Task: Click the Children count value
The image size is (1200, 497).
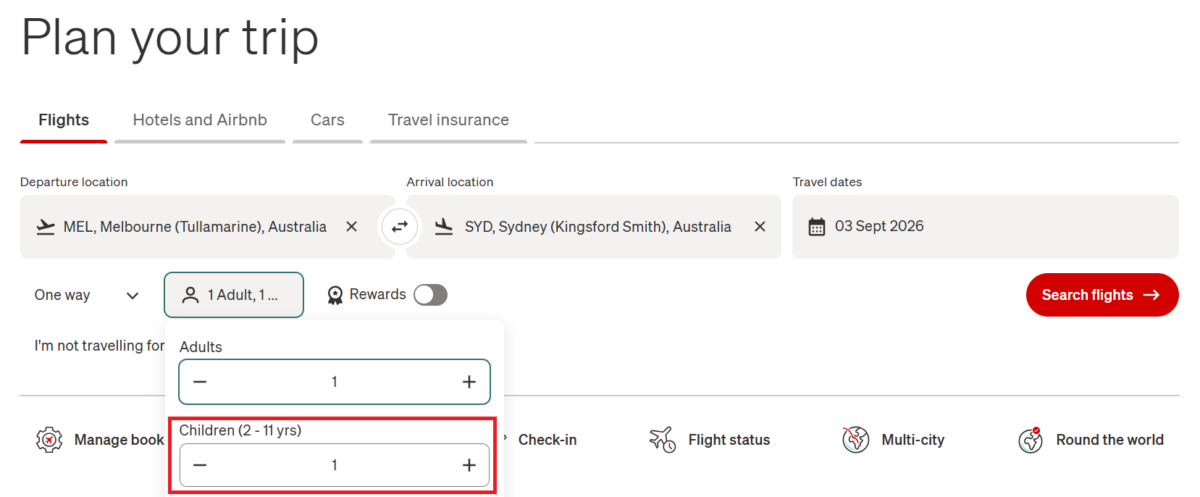Action: click(334, 465)
